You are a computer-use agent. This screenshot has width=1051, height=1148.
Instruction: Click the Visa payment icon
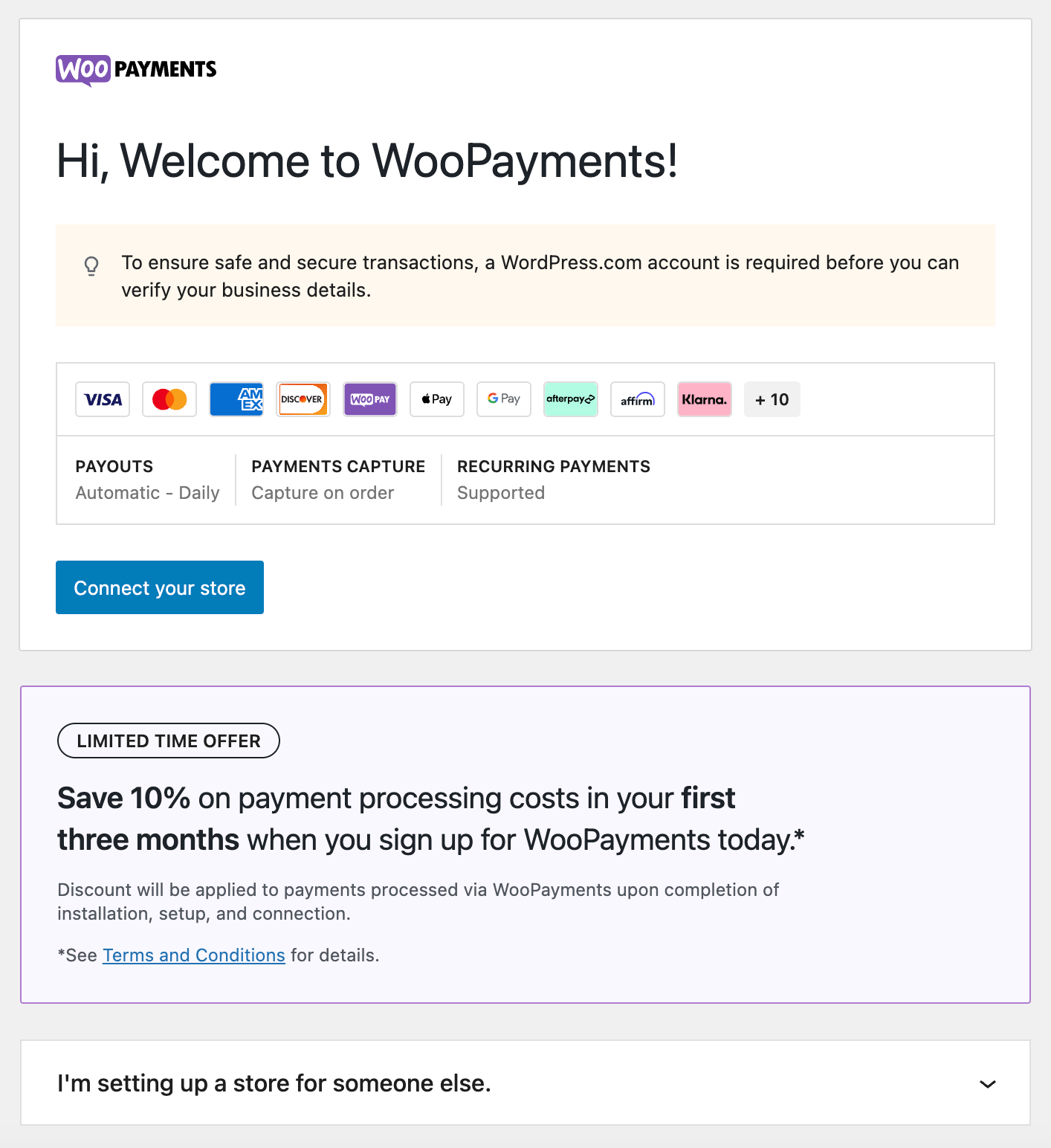102,399
